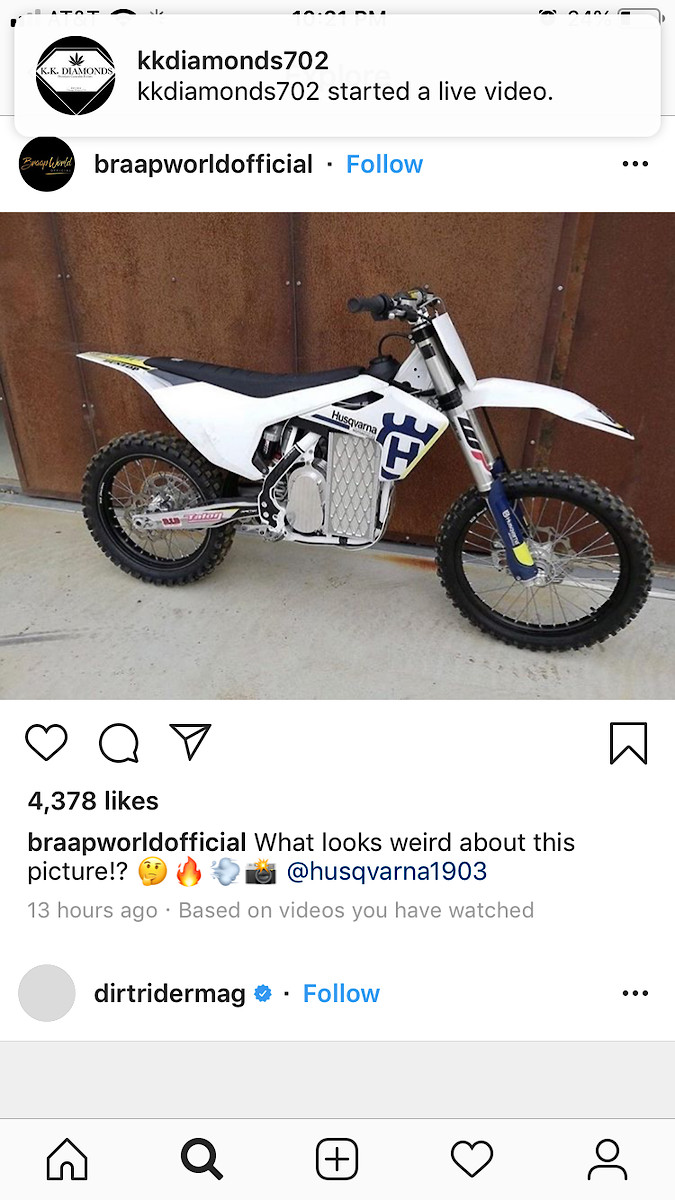Open comments via speech bubble icon
Image resolution: width=675 pixels, height=1200 pixels.
coord(119,743)
